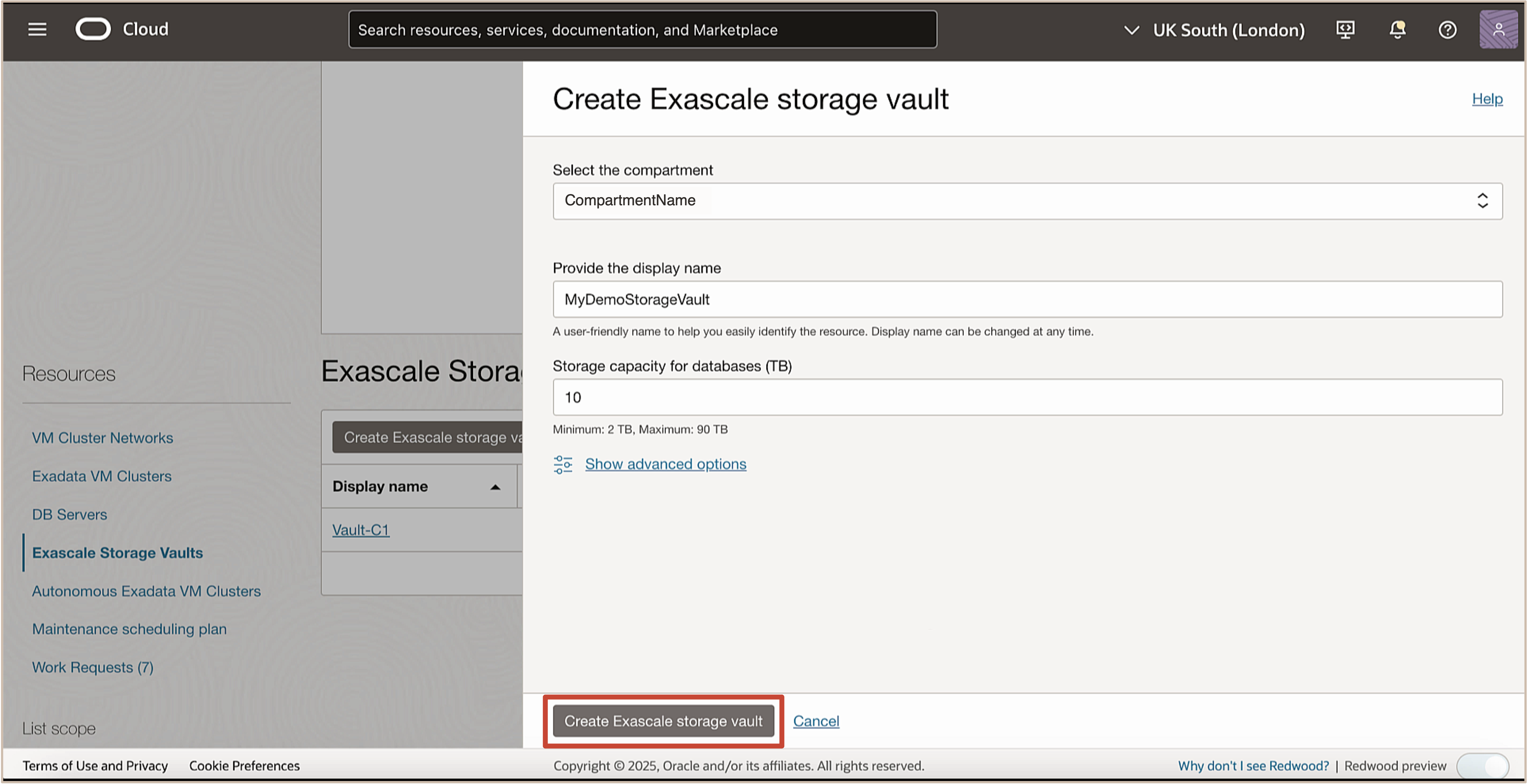This screenshot has height=784, width=1527.
Task: Go to Exadata VM Clusters resource
Action: [101, 476]
